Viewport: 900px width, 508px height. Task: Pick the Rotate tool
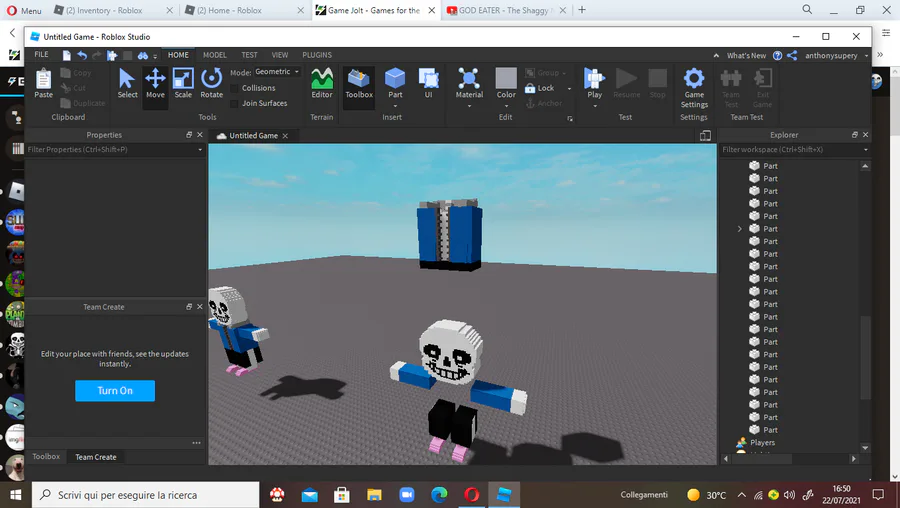pyautogui.click(x=211, y=83)
